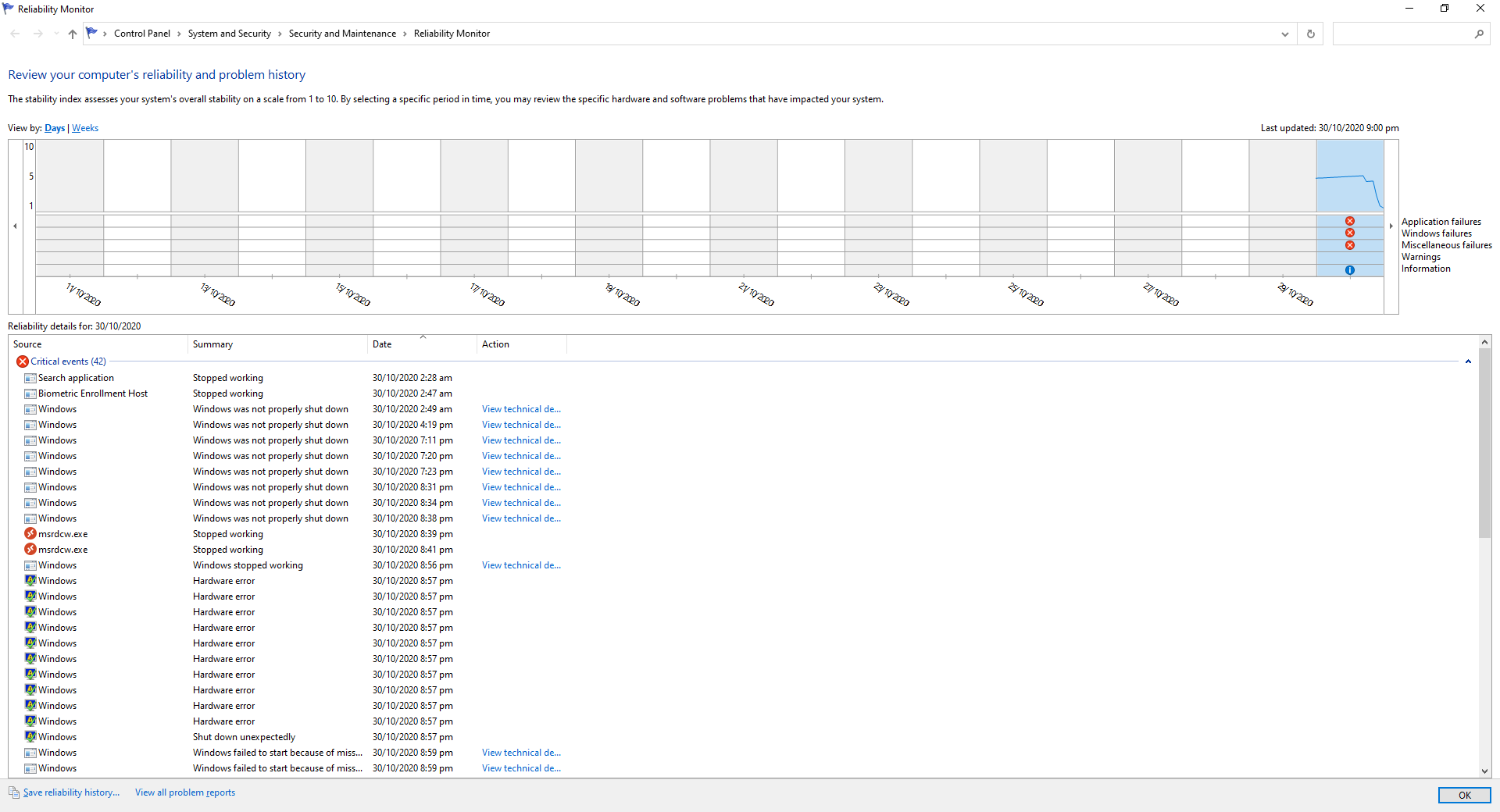Expand the chevron after Security and Maintenance

pyautogui.click(x=405, y=34)
